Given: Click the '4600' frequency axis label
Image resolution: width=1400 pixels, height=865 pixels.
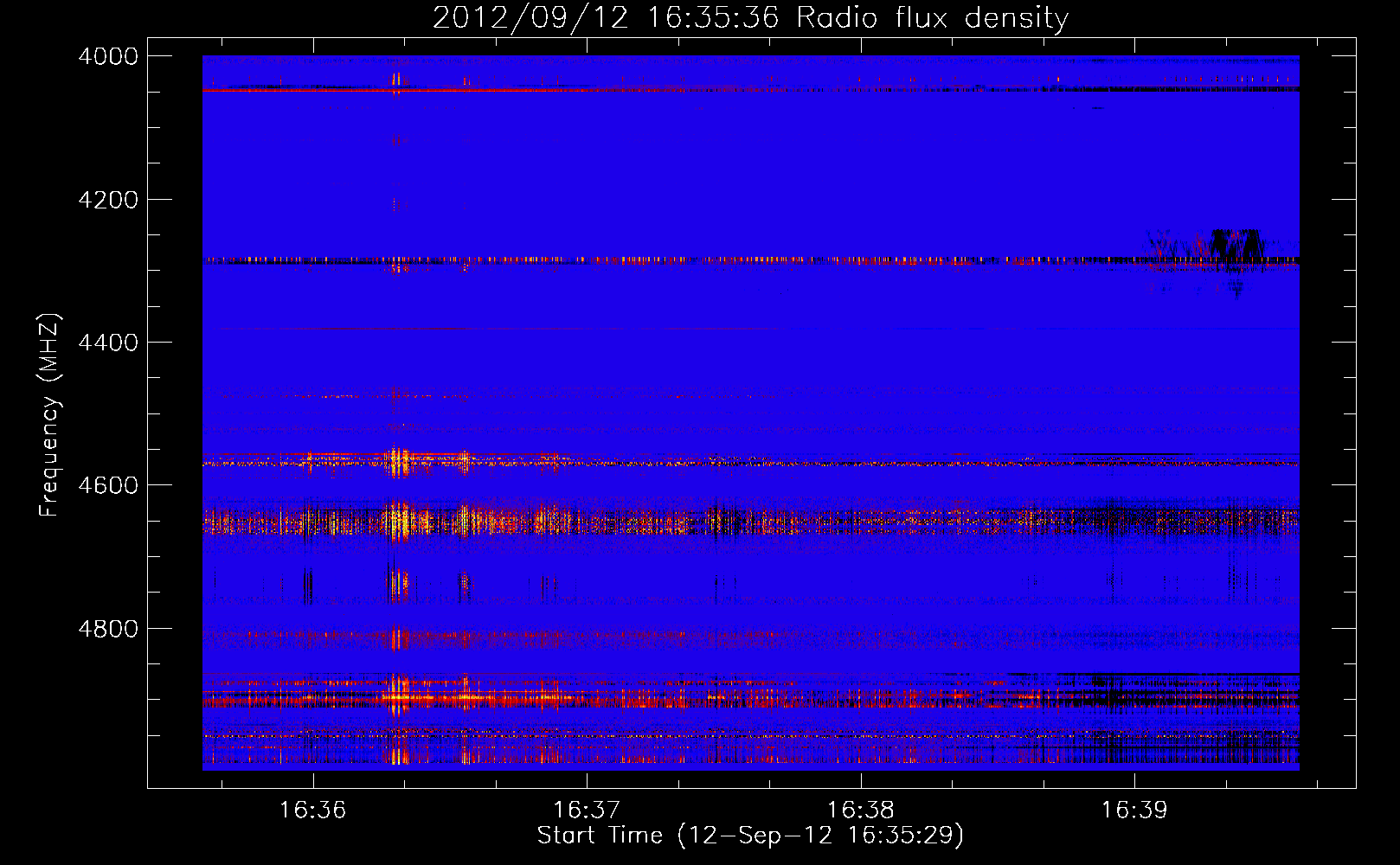Looking at the screenshot, I should 108,485.
